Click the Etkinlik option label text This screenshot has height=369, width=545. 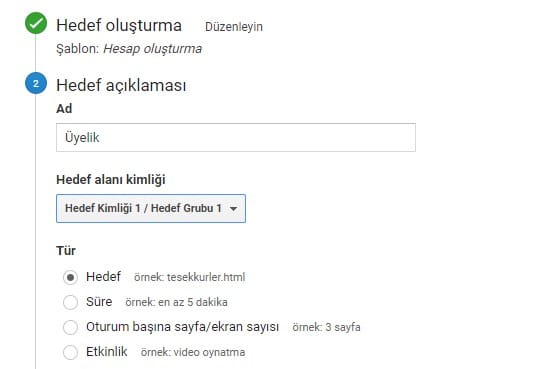[107, 352]
